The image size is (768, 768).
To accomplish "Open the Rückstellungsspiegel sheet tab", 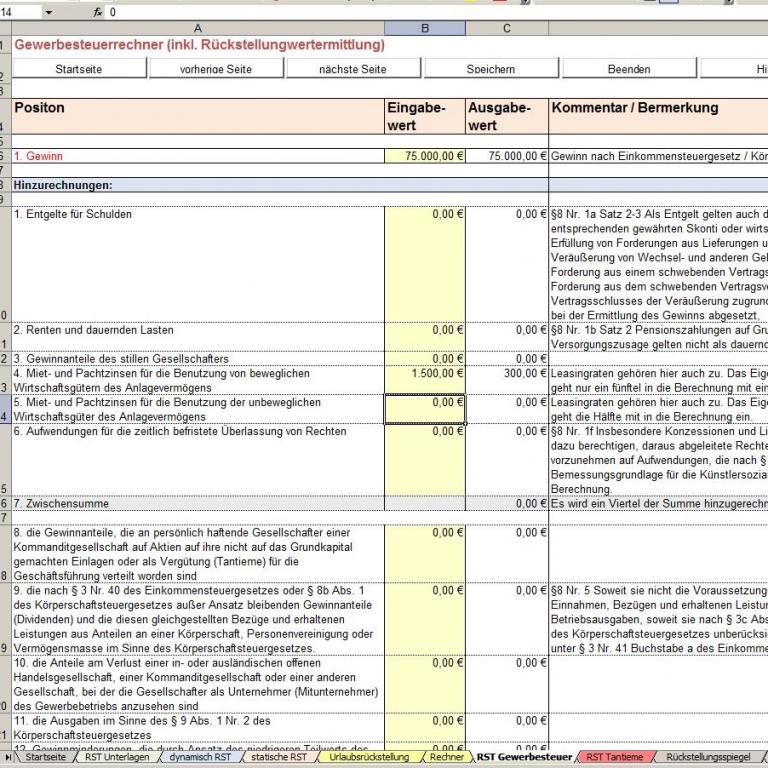I will point(707,758).
